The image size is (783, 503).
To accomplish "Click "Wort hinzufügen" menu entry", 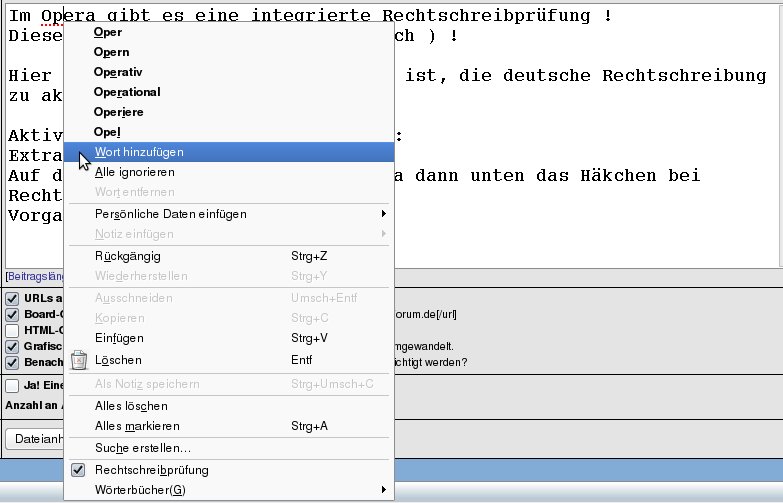I will click(x=229, y=152).
